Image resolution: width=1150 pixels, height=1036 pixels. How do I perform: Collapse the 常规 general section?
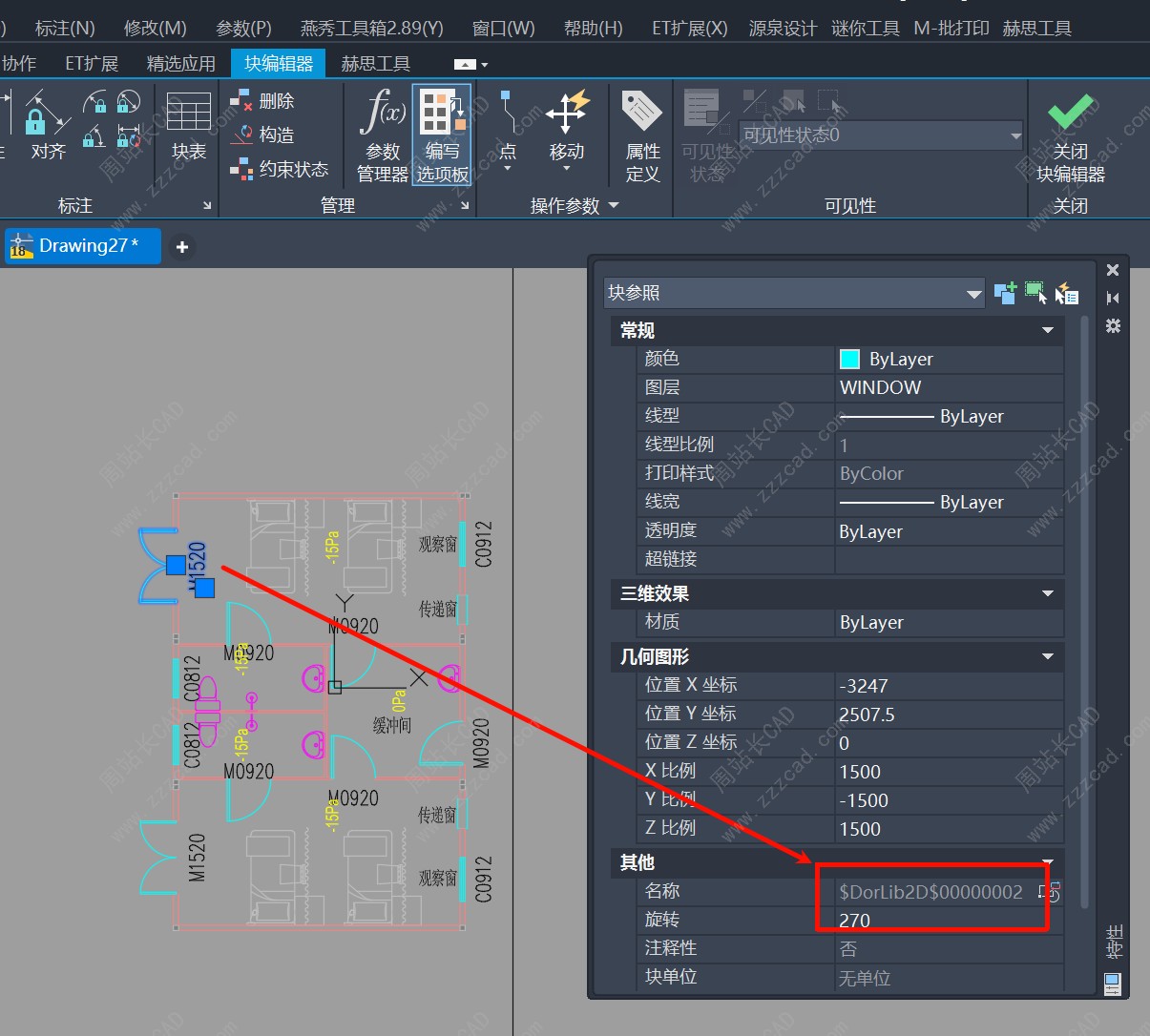tap(1047, 331)
